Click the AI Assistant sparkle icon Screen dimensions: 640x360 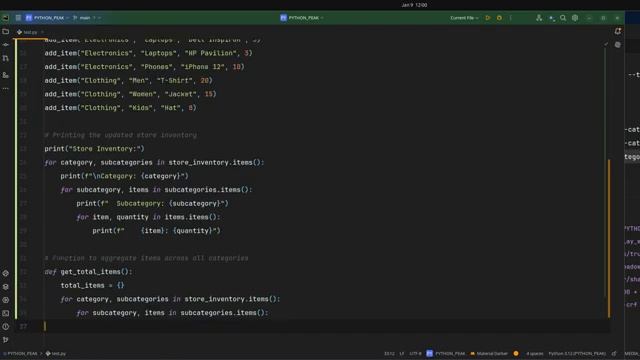tap(552, 18)
